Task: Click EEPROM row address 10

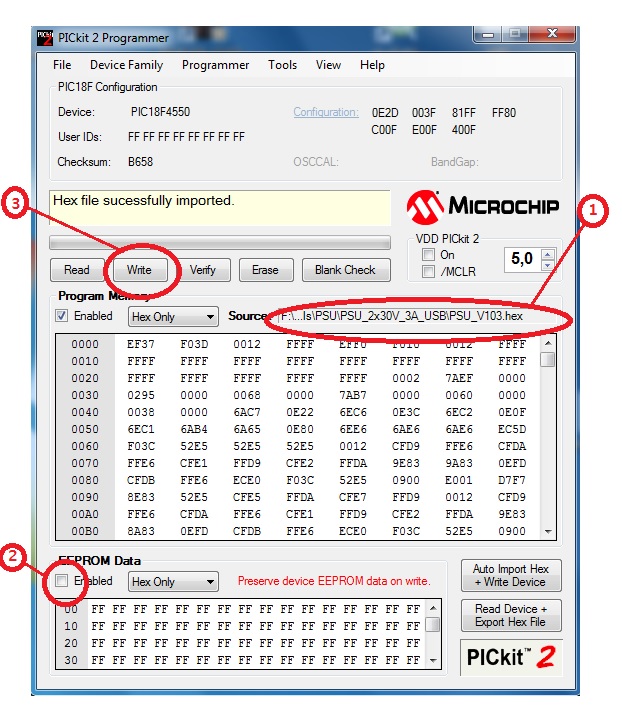Action: click(71, 626)
